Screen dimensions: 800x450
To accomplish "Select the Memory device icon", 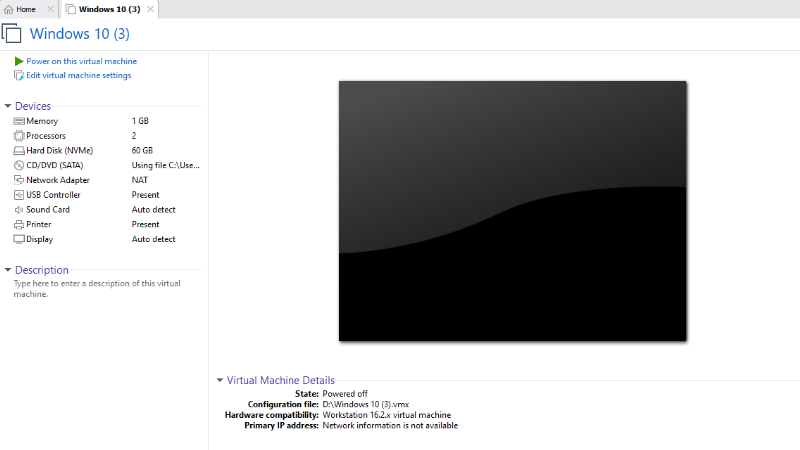I will tap(18, 121).
